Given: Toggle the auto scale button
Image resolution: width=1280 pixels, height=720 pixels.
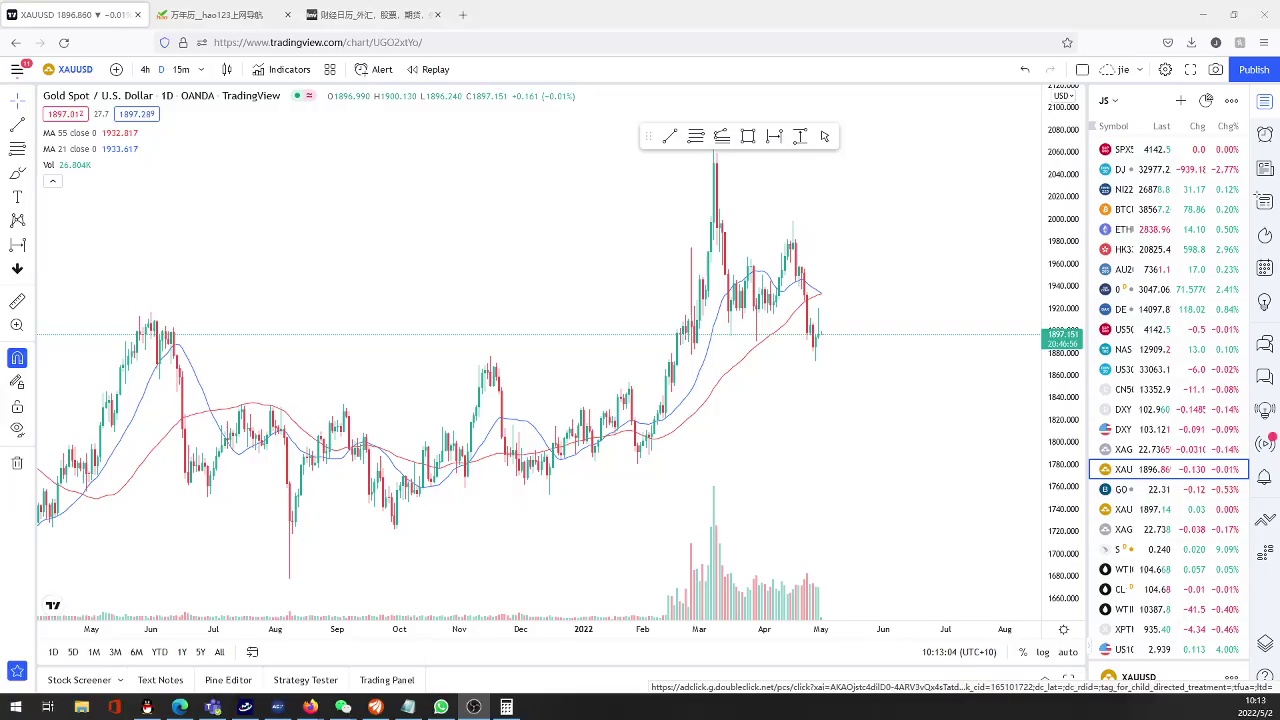Looking at the screenshot, I should pyautogui.click(x=1068, y=652).
